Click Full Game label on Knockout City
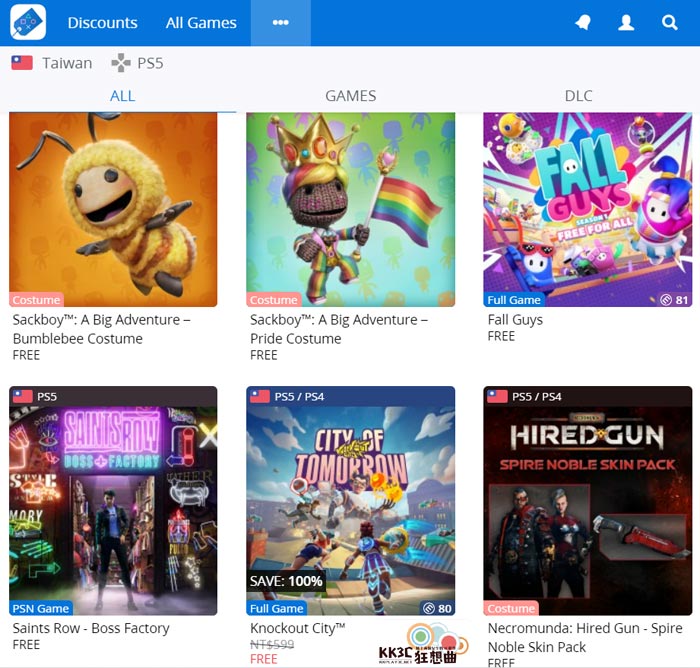The image size is (700, 668). point(276,608)
